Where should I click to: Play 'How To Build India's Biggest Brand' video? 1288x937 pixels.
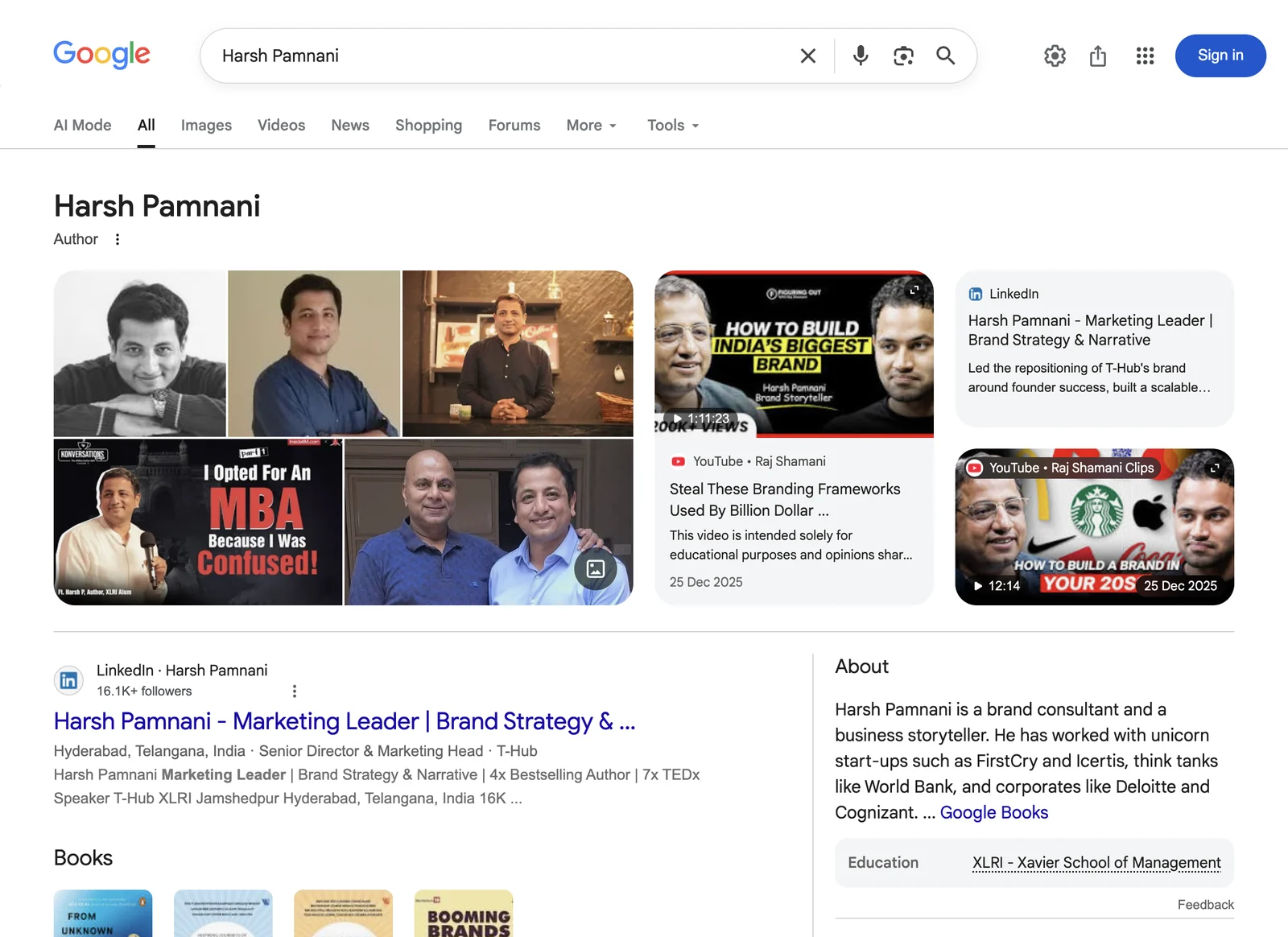click(x=794, y=353)
